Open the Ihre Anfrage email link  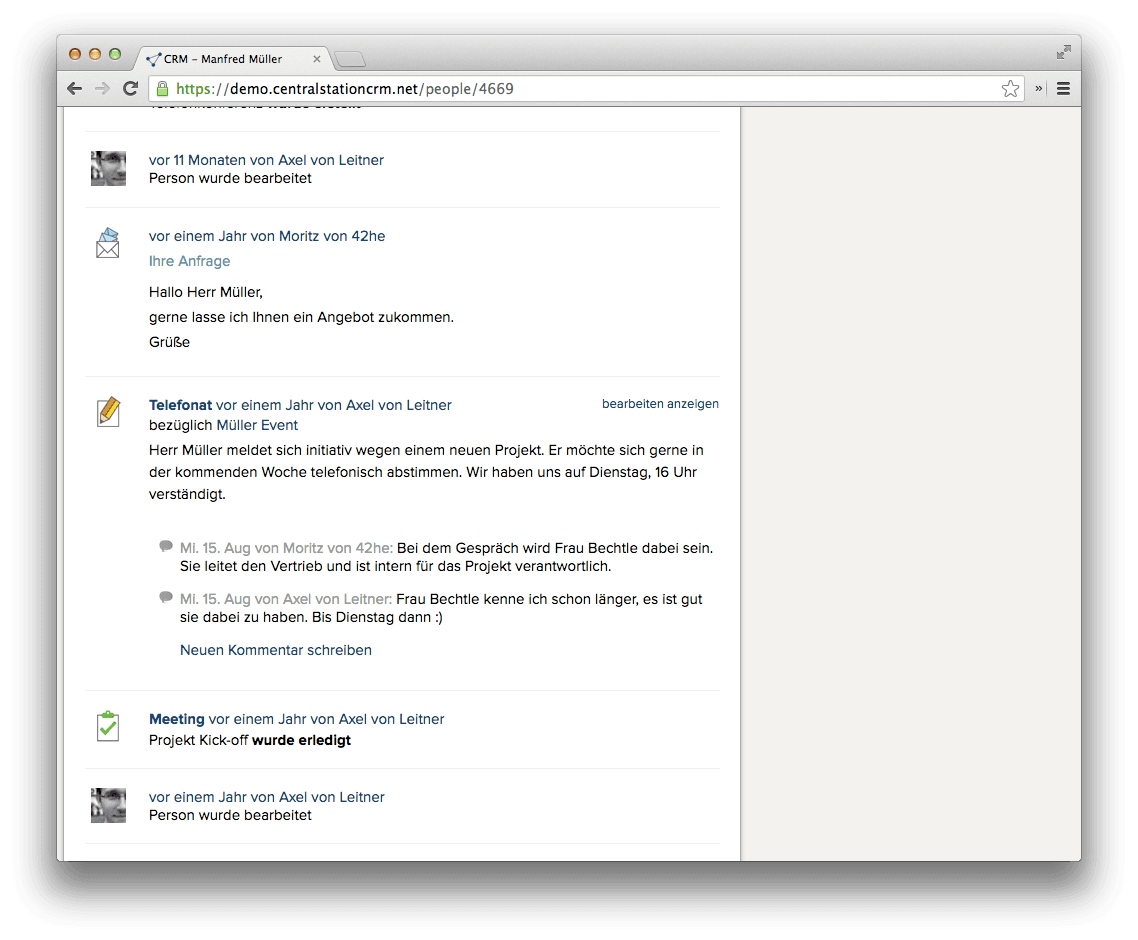(x=189, y=261)
